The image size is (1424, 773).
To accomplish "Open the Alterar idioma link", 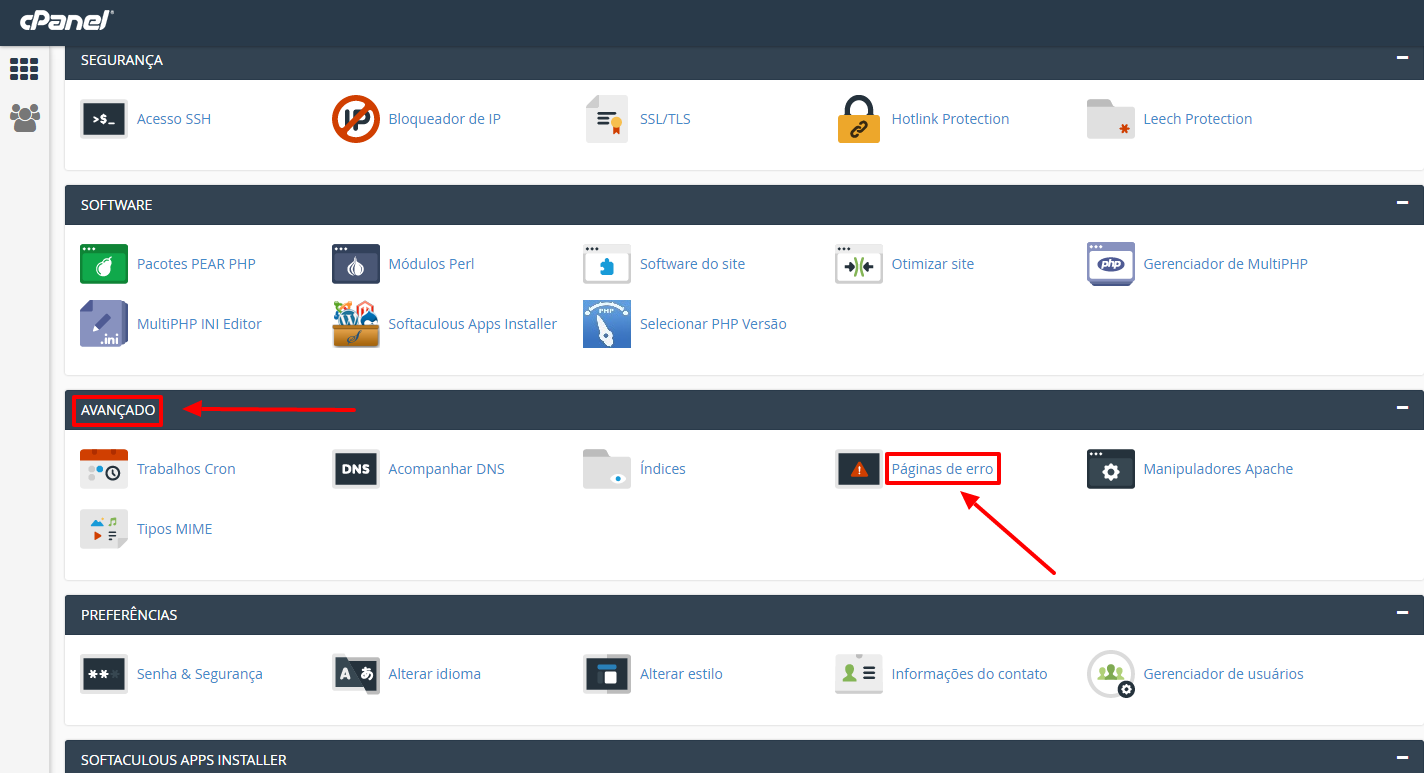I will click(434, 674).
